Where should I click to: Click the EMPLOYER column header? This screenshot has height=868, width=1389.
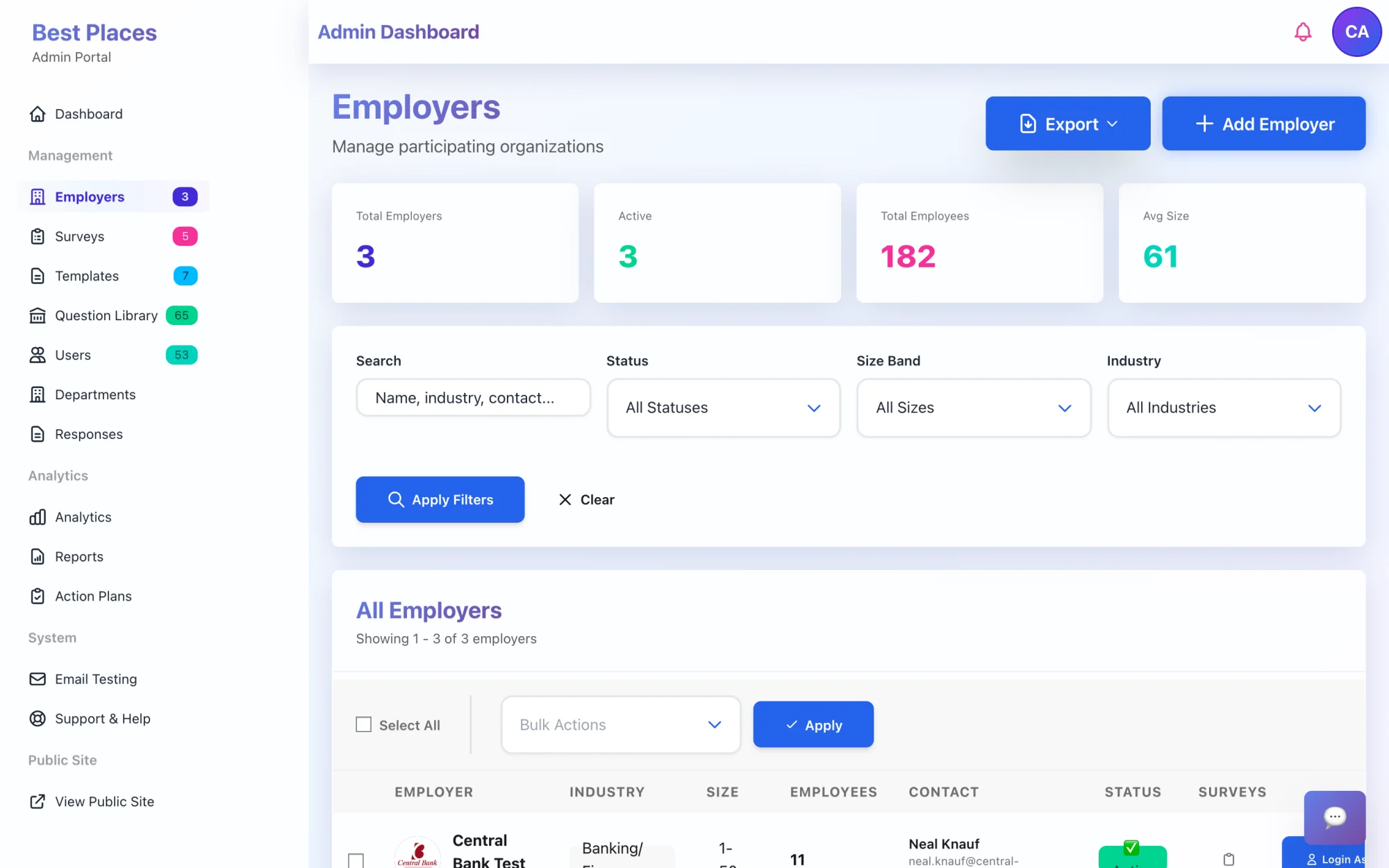433,792
